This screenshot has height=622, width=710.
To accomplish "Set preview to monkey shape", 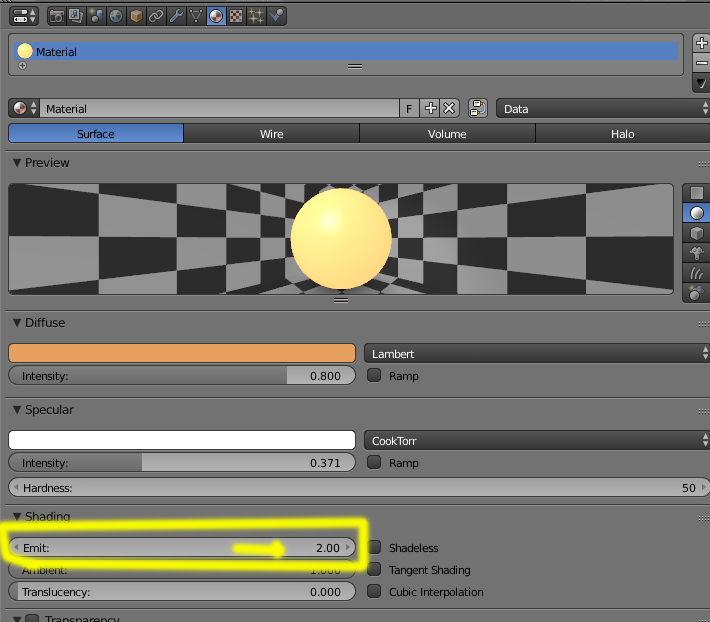I will [696, 253].
